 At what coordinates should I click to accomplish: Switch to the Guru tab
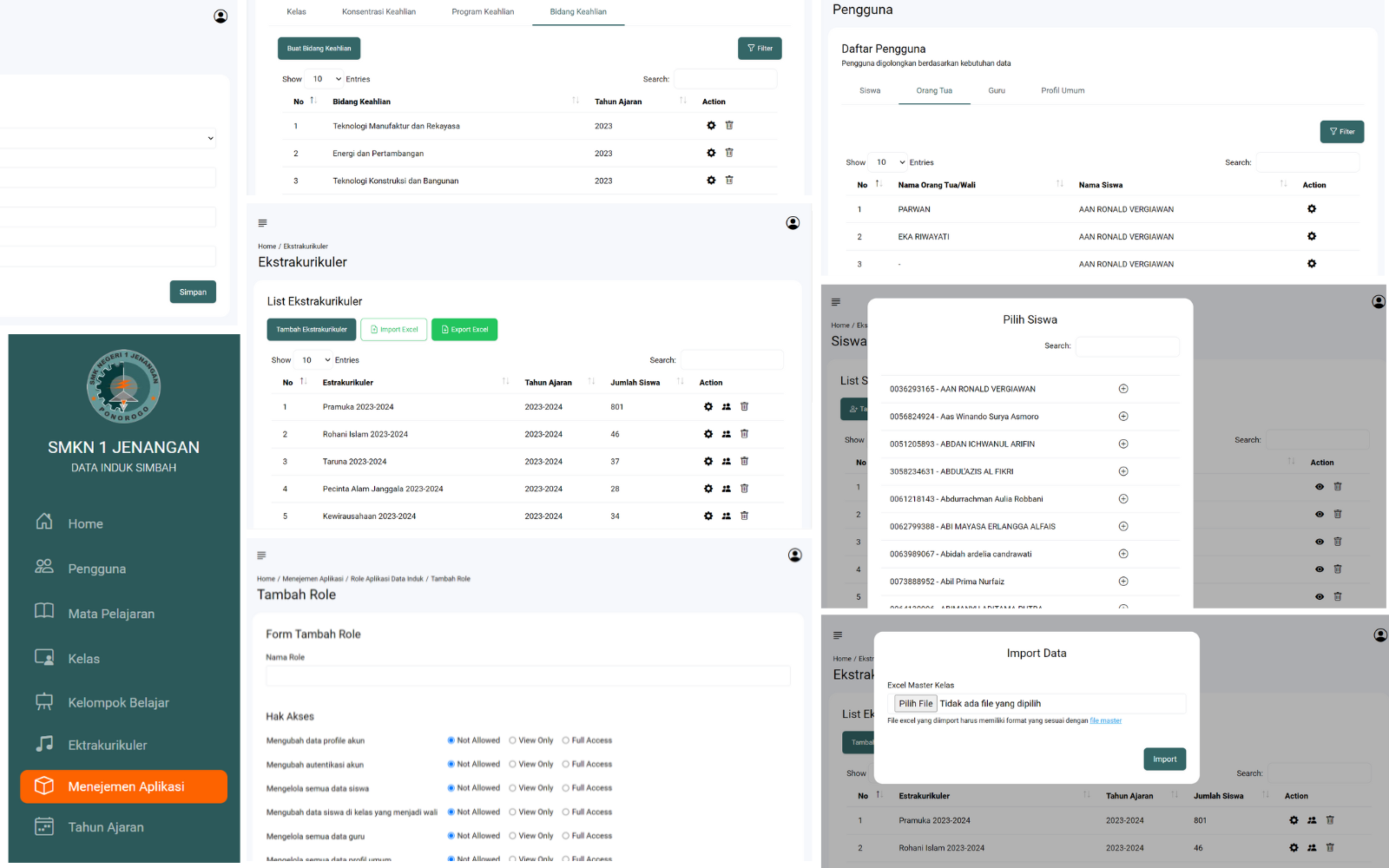pos(997,90)
